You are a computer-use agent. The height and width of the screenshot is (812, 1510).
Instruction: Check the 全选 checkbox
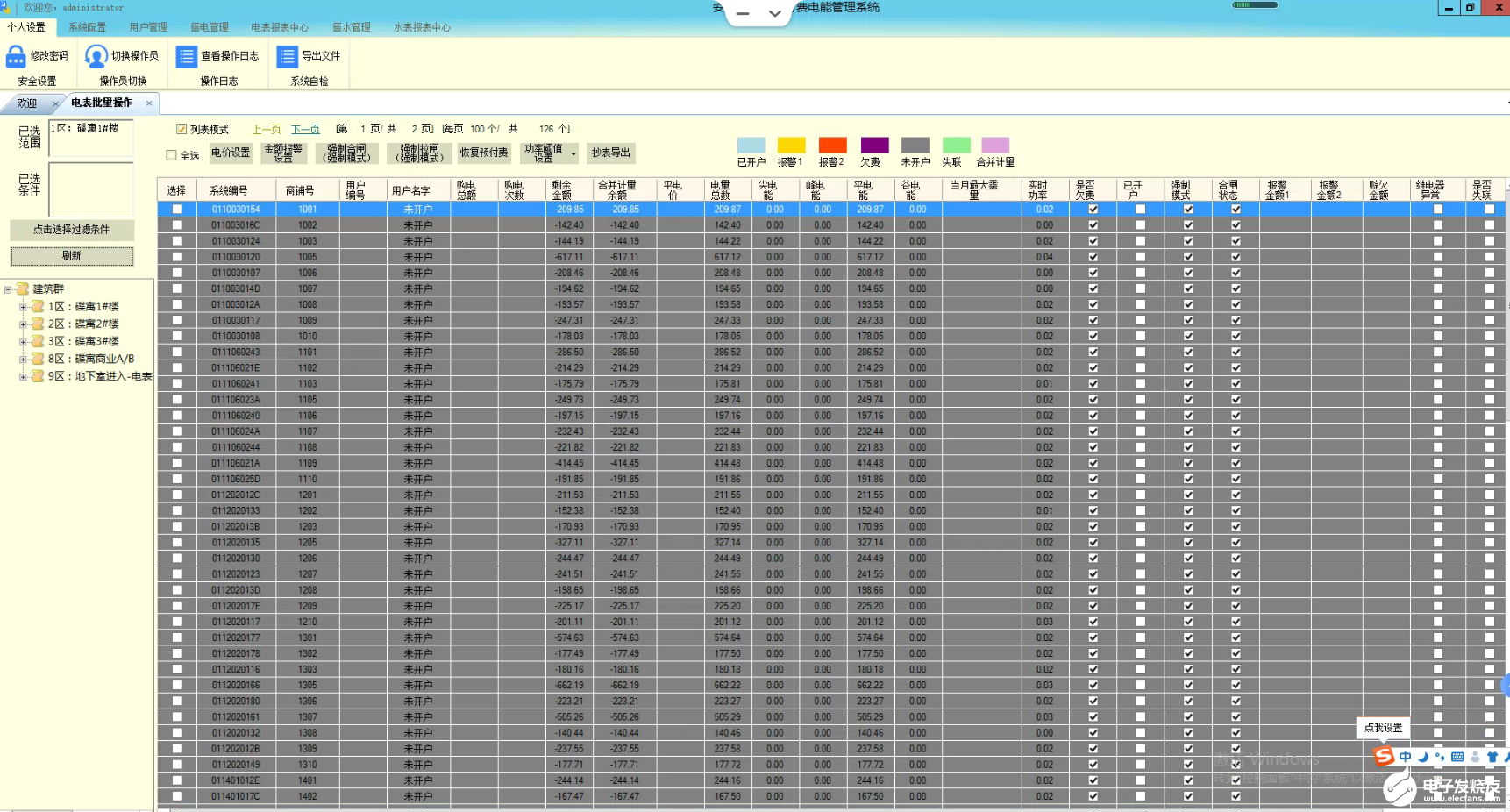[x=171, y=155]
